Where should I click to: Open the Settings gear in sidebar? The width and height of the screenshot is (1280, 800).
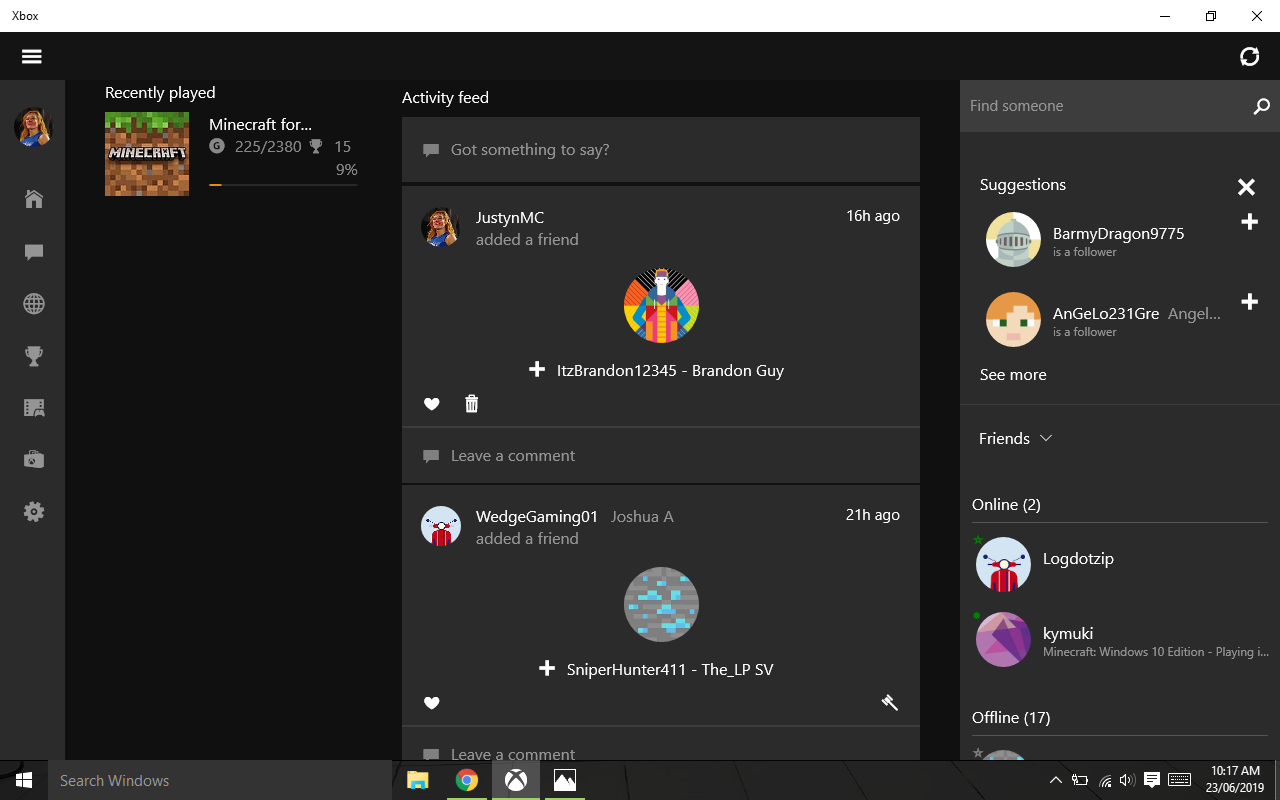34,512
